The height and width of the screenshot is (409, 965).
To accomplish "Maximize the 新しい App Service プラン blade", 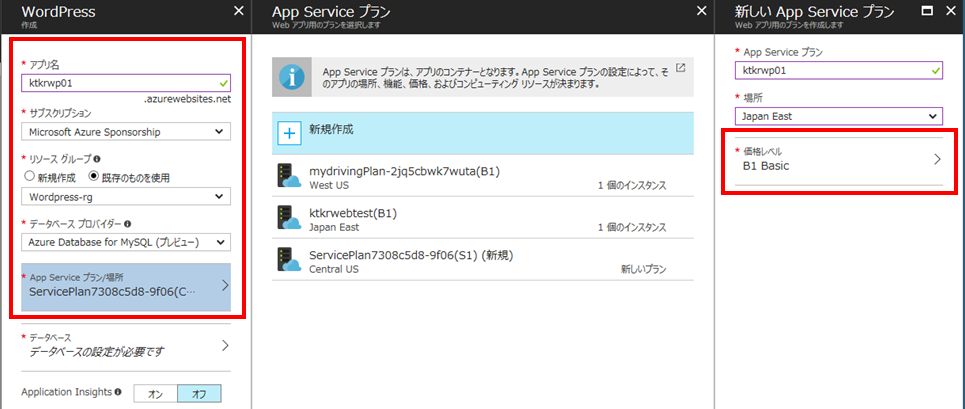I will [x=929, y=10].
